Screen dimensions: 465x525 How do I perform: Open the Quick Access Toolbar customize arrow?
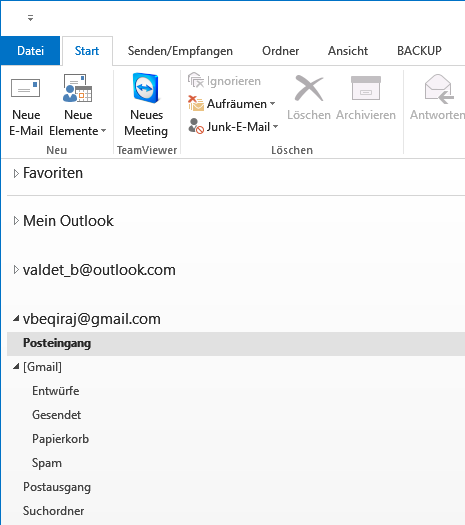click(x=30, y=18)
